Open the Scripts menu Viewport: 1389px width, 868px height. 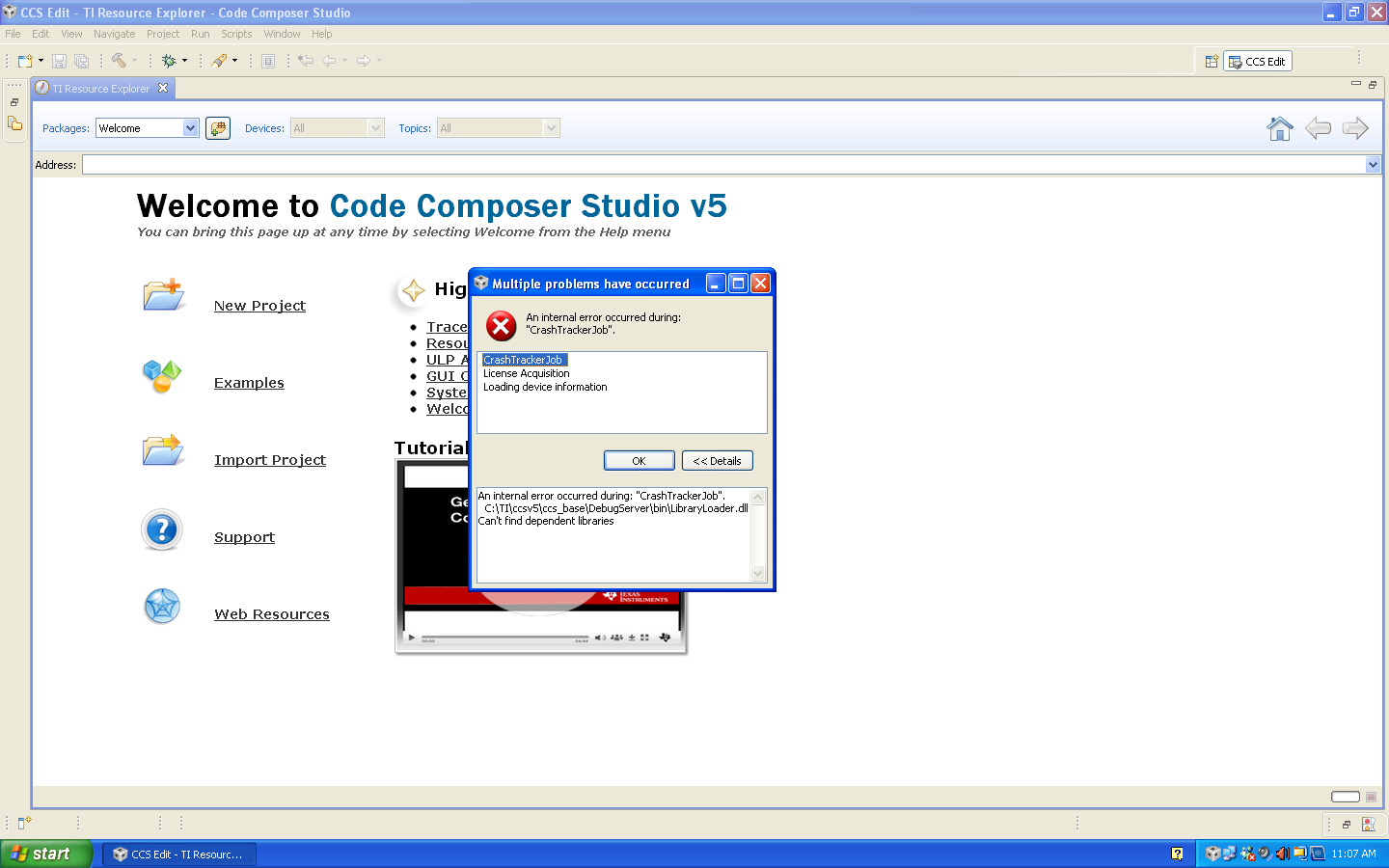236,34
